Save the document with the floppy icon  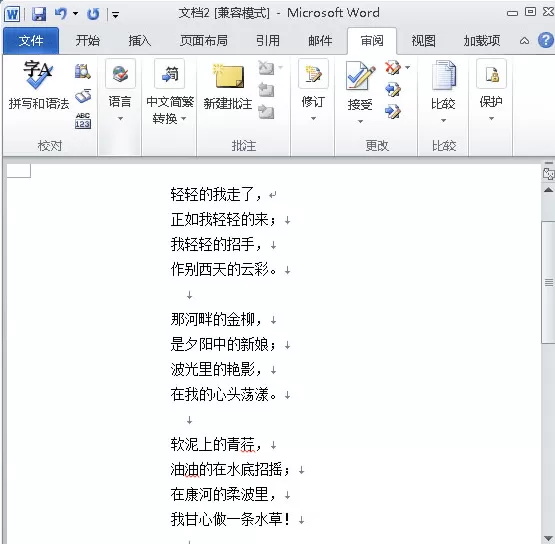tap(39, 14)
